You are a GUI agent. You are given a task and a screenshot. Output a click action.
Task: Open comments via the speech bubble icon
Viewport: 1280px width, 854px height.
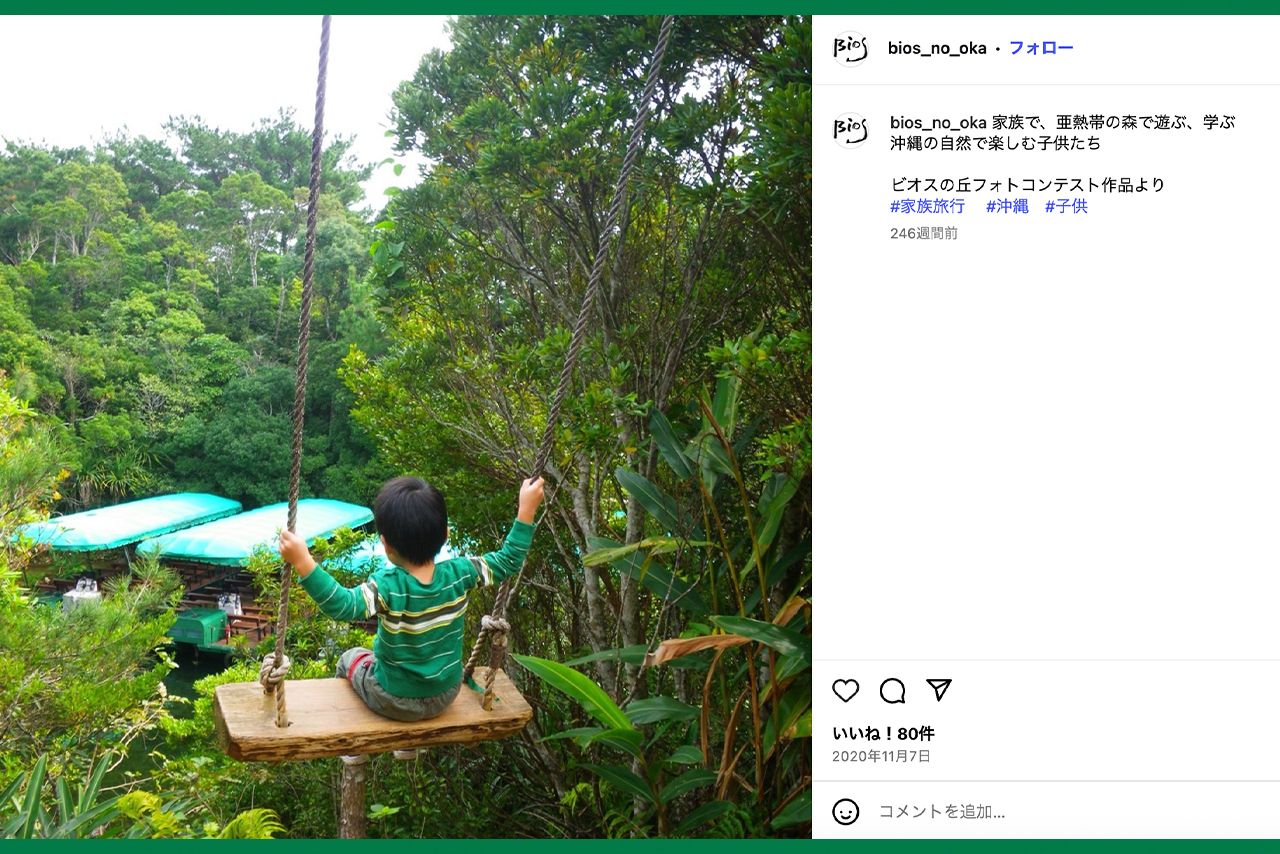click(x=893, y=690)
